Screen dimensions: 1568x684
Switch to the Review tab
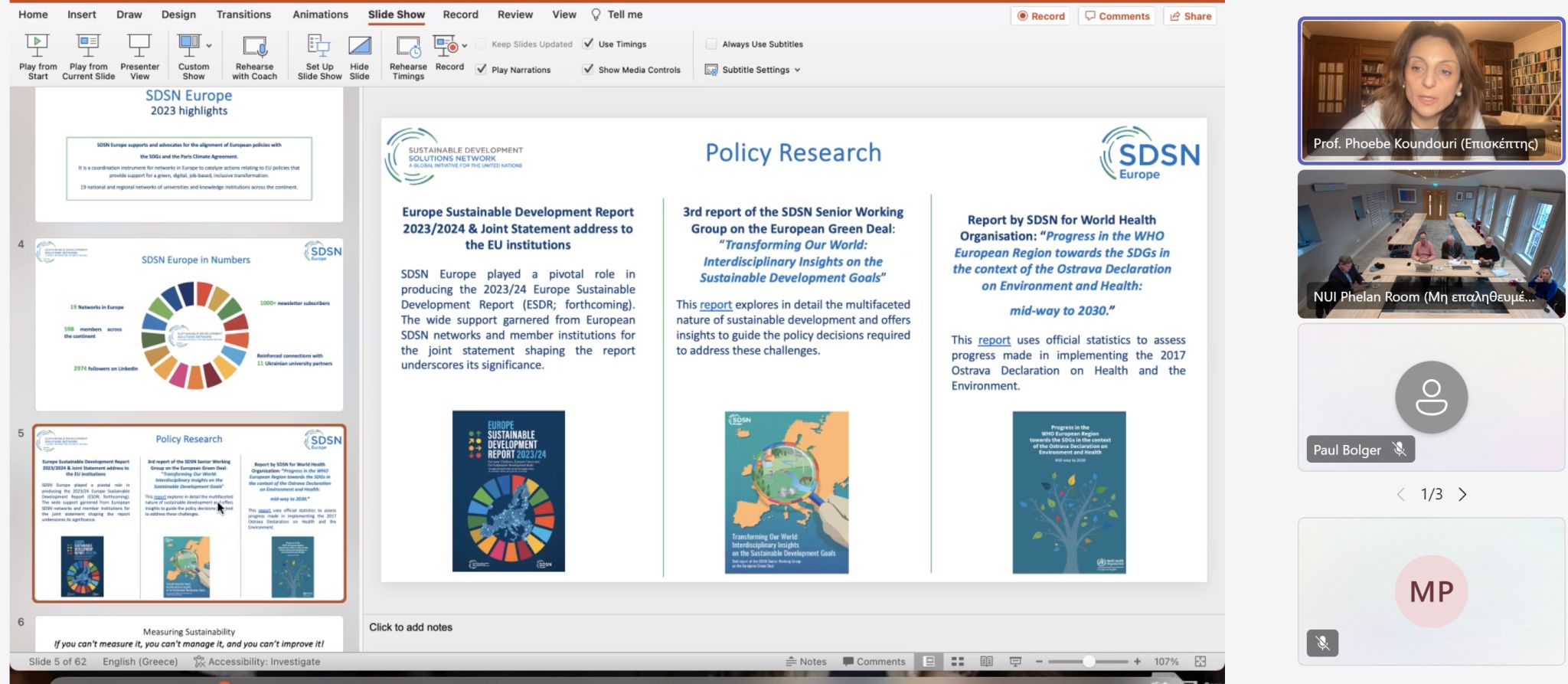point(514,15)
